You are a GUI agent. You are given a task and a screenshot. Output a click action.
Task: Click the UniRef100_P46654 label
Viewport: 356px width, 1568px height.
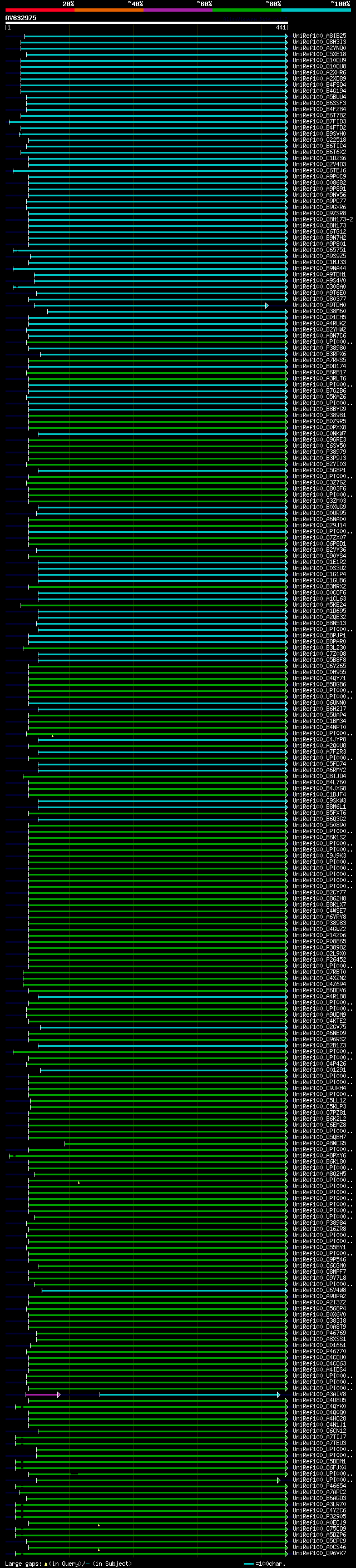pyautogui.click(x=319, y=1486)
